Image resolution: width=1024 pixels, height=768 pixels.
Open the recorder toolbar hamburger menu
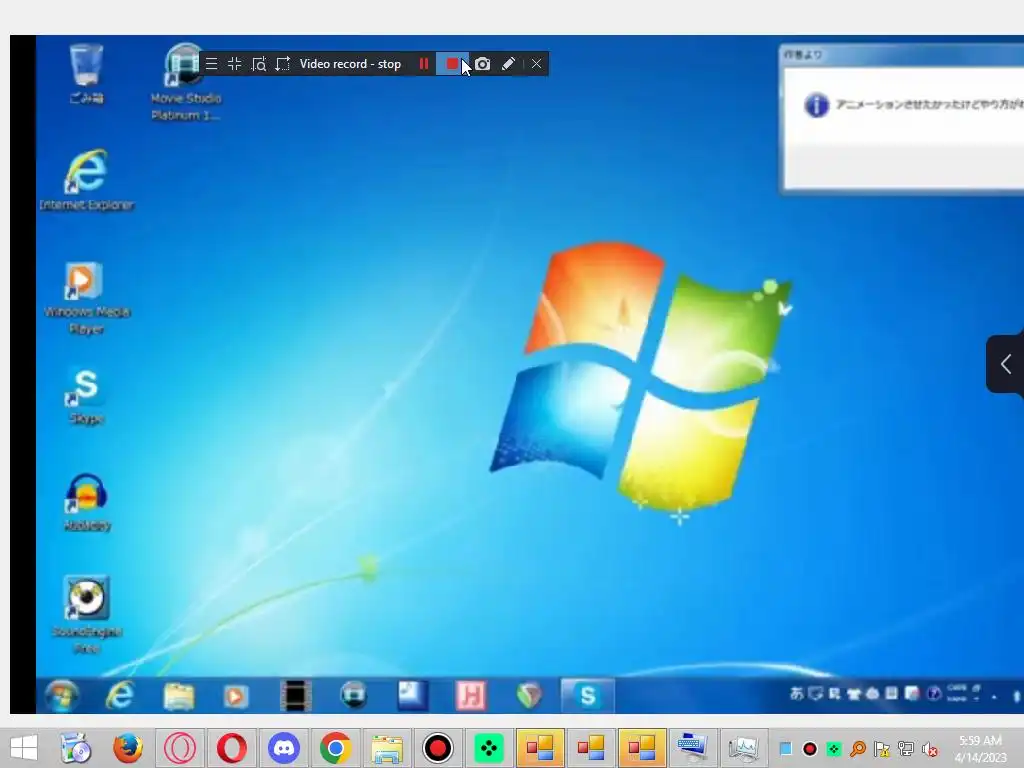[211, 64]
